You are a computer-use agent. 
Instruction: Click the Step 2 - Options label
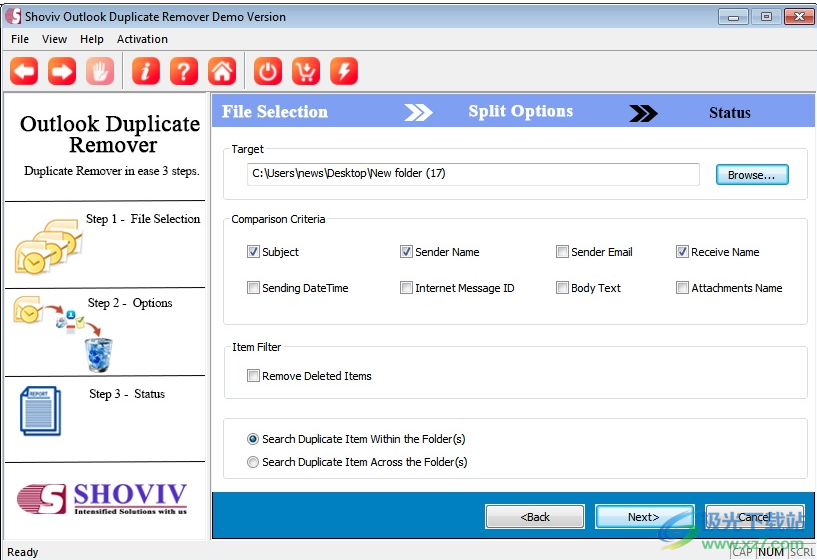click(x=130, y=303)
